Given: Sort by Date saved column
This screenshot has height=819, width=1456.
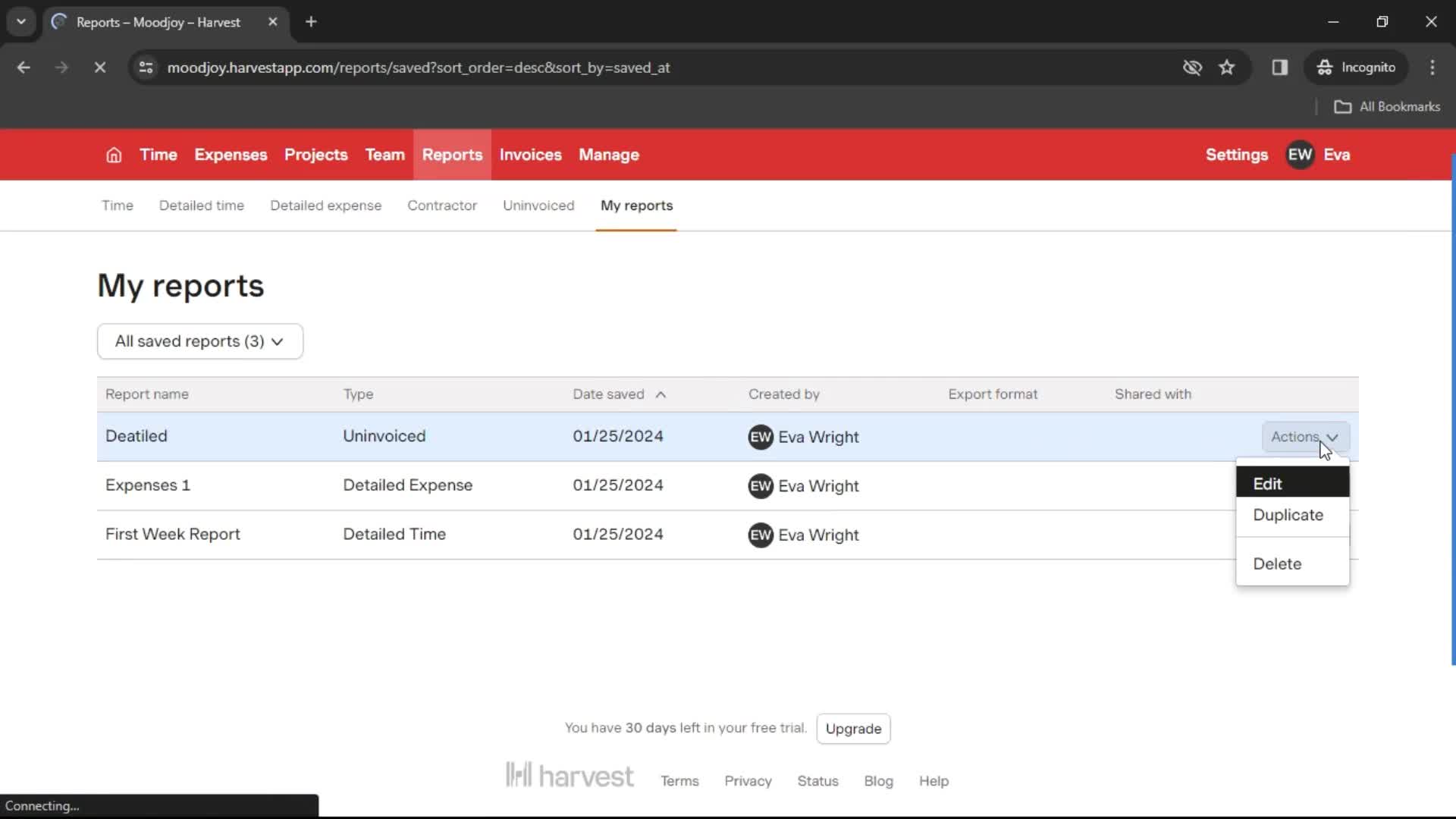Looking at the screenshot, I should click(x=619, y=394).
